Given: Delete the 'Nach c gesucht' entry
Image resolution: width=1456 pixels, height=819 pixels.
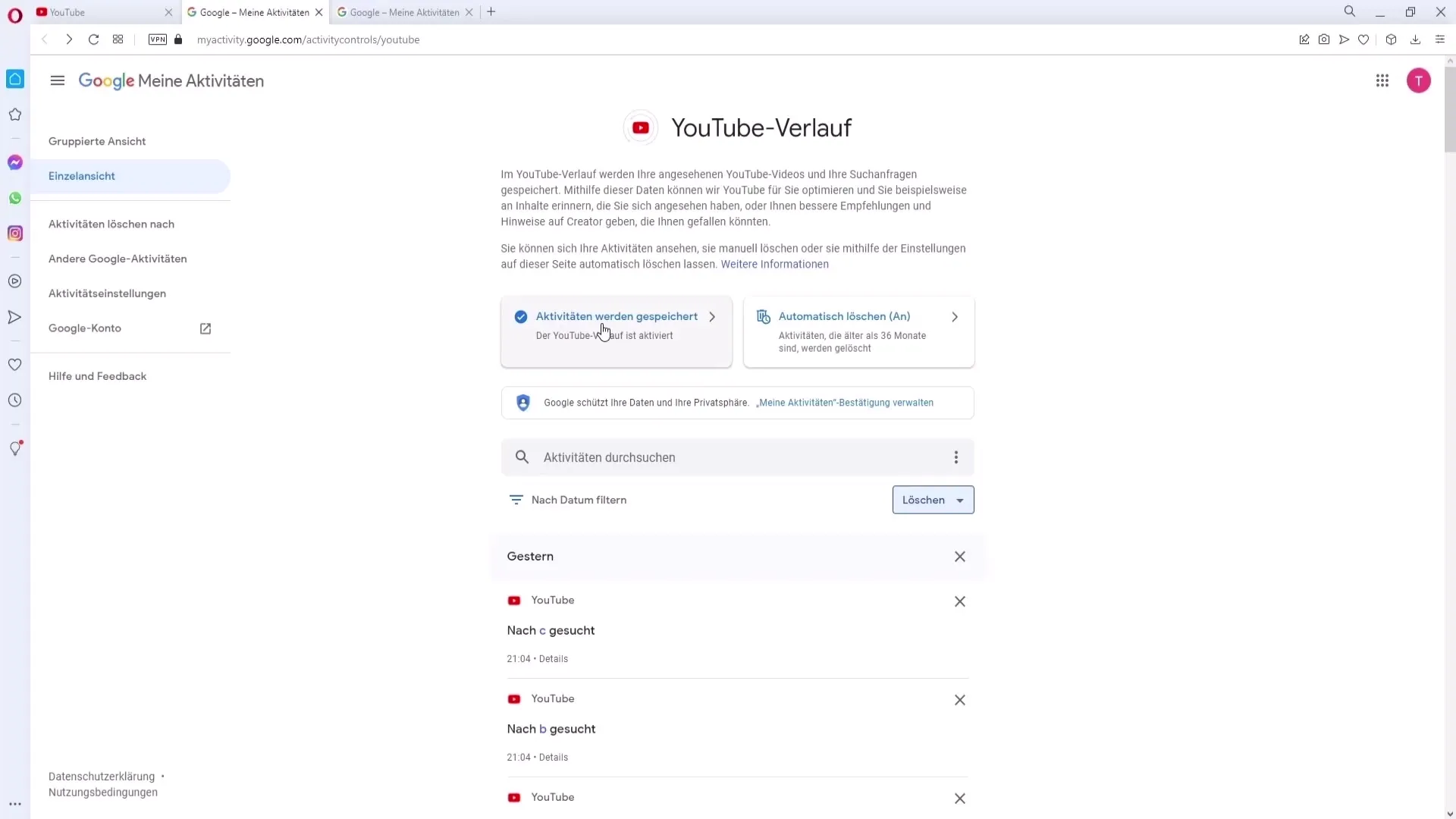Looking at the screenshot, I should [960, 601].
